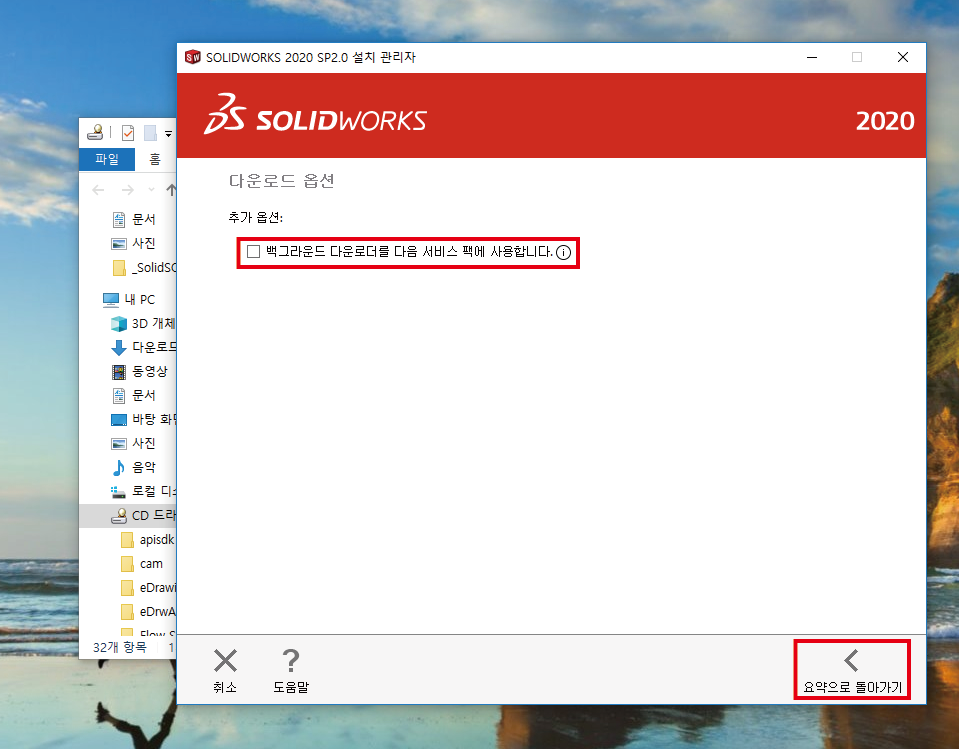Click the 취소 cancel button
The width and height of the screenshot is (959, 749).
click(225, 671)
